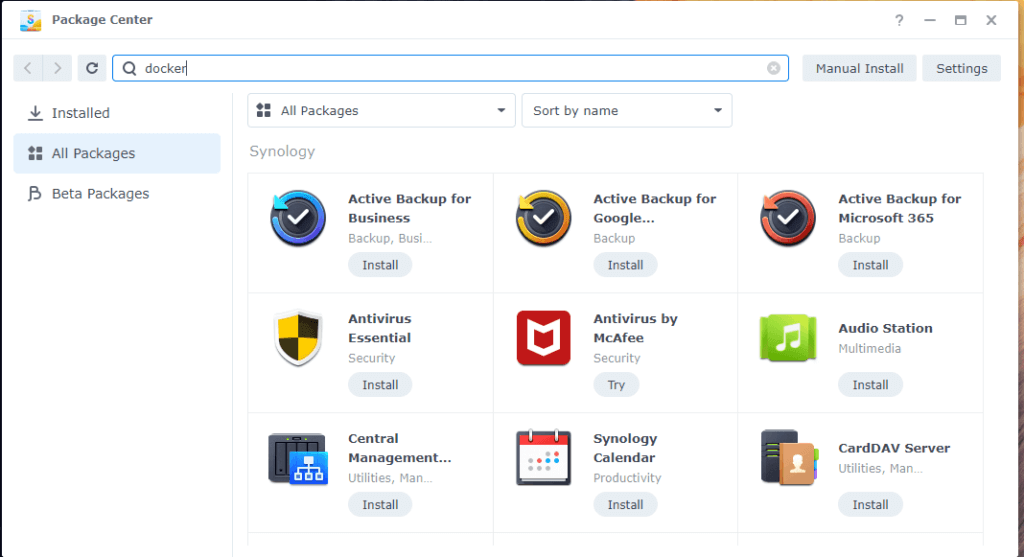The width and height of the screenshot is (1024, 557).
Task: Click the Synology Calendar icon
Action: click(x=543, y=457)
